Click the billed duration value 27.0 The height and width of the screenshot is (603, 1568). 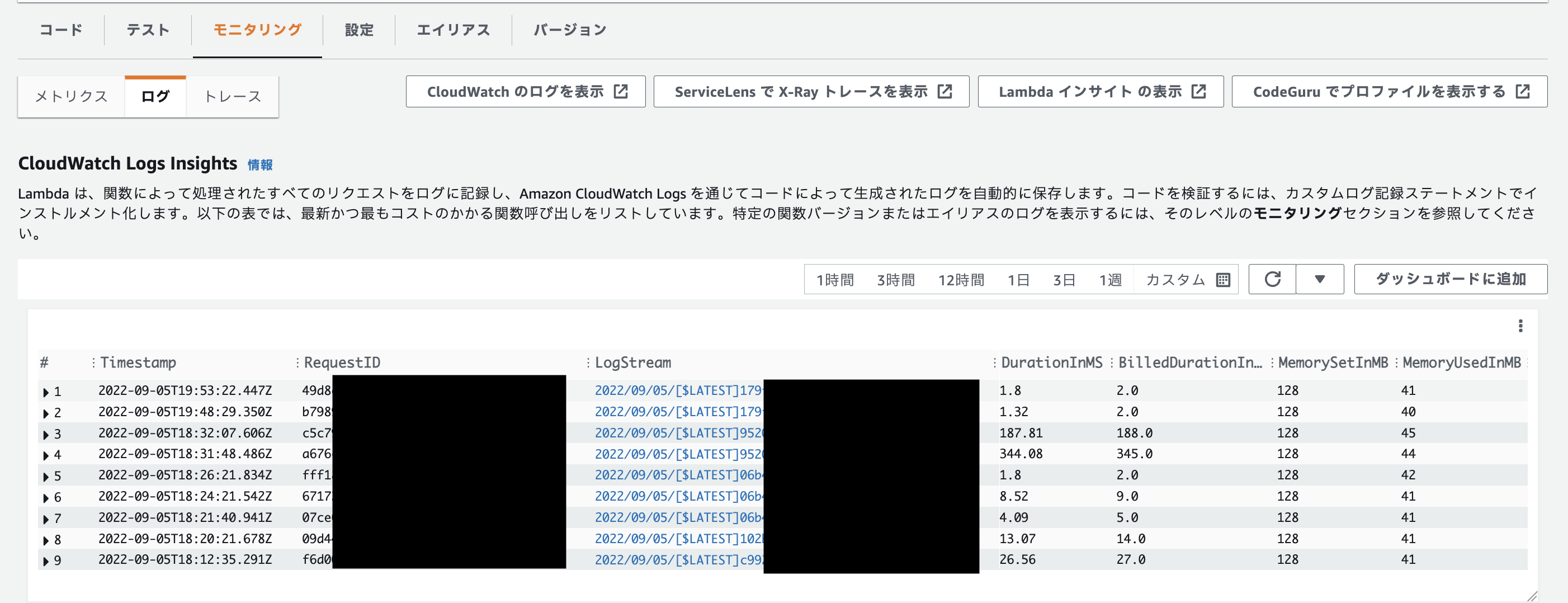pos(1130,560)
